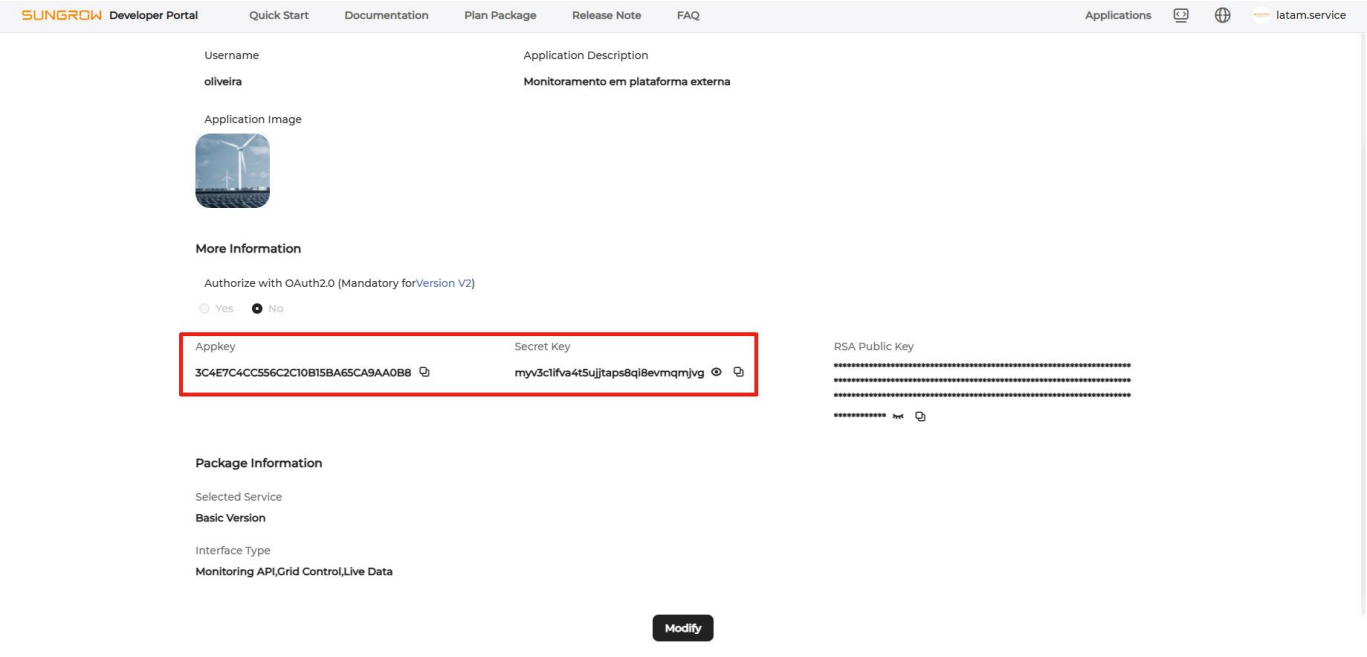Select Yes for OAuth2.0 authorization
The width and height of the screenshot is (1367, 657).
pyautogui.click(x=205, y=308)
